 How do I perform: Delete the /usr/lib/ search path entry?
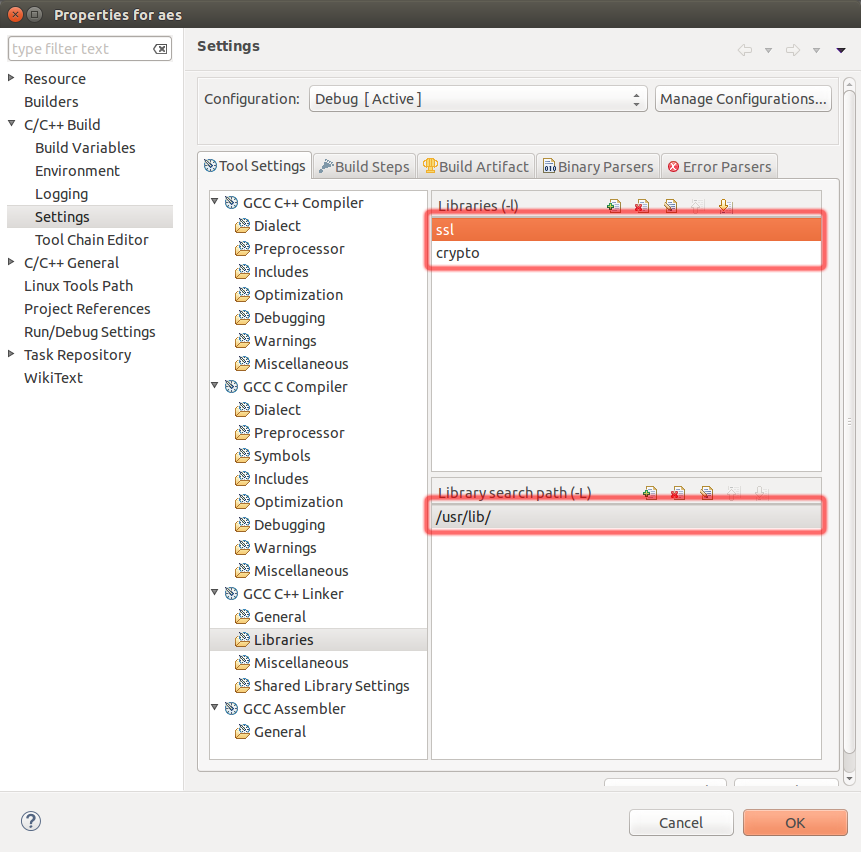point(677,493)
